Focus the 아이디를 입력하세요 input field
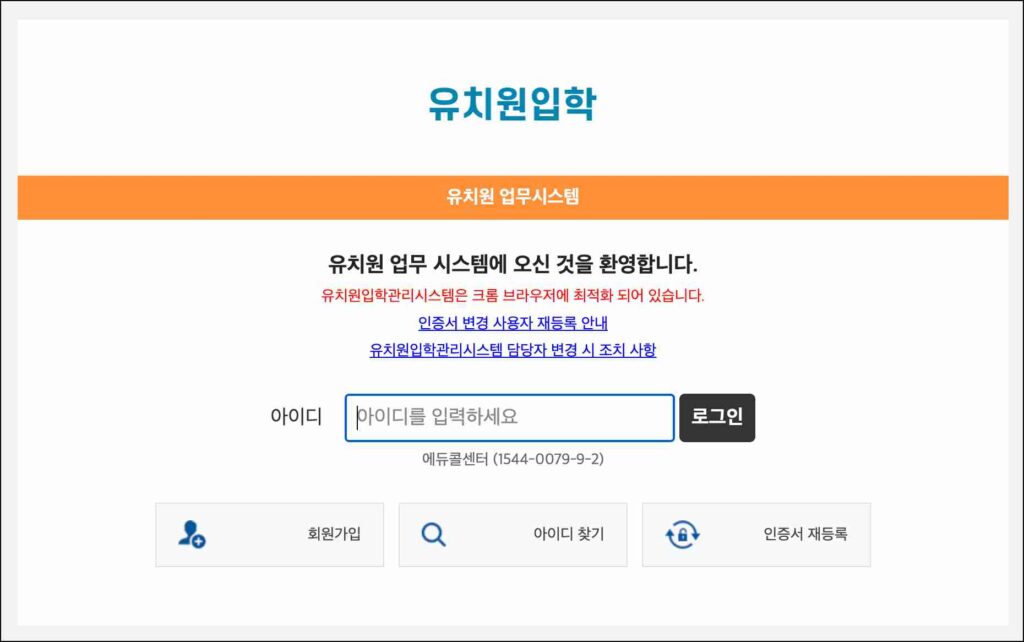Image resolution: width=1024 pixels, height=642 pixels. 509,418
